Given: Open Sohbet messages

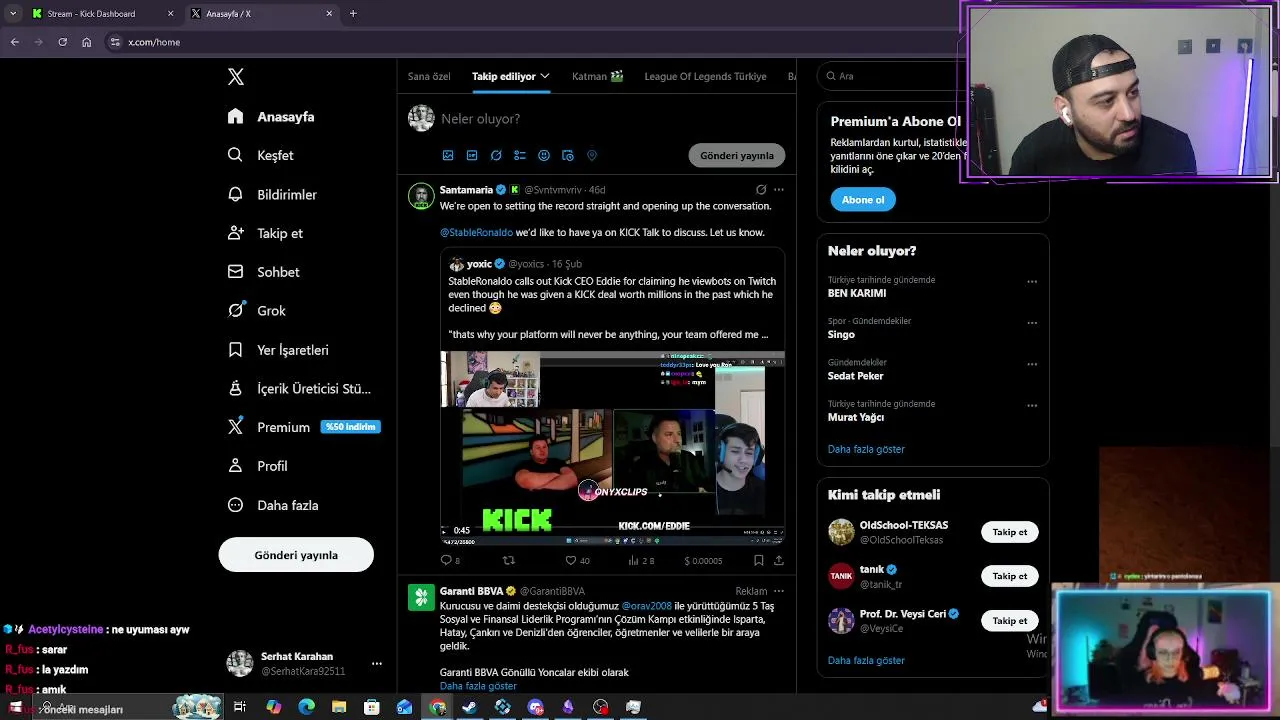Looking at the screenshot, I should [263, 272].
